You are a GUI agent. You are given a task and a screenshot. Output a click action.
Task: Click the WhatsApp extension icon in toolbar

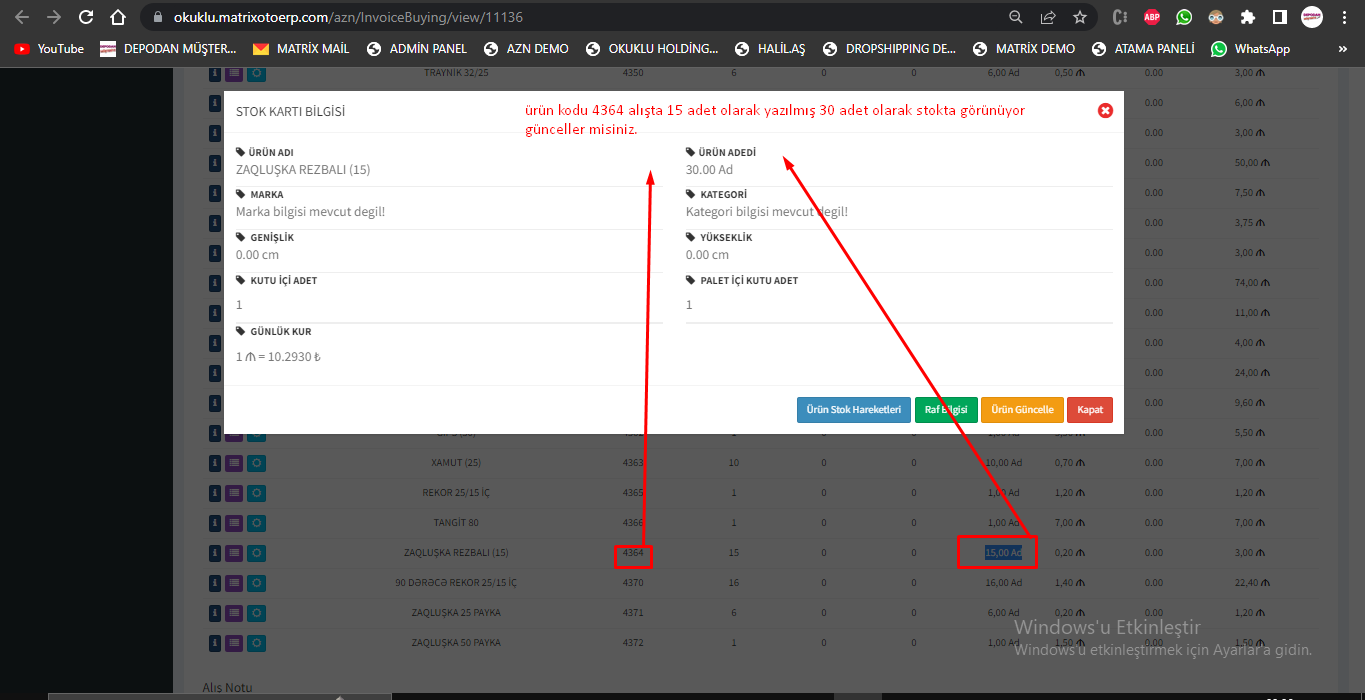1184,17
